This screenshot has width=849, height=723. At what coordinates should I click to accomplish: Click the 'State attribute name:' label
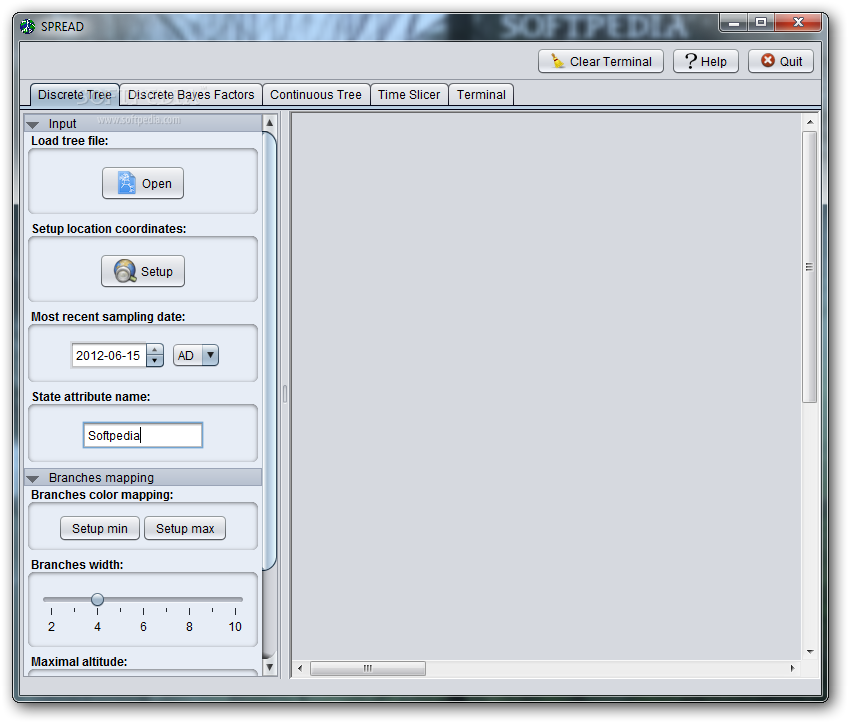tap(91, 397)
